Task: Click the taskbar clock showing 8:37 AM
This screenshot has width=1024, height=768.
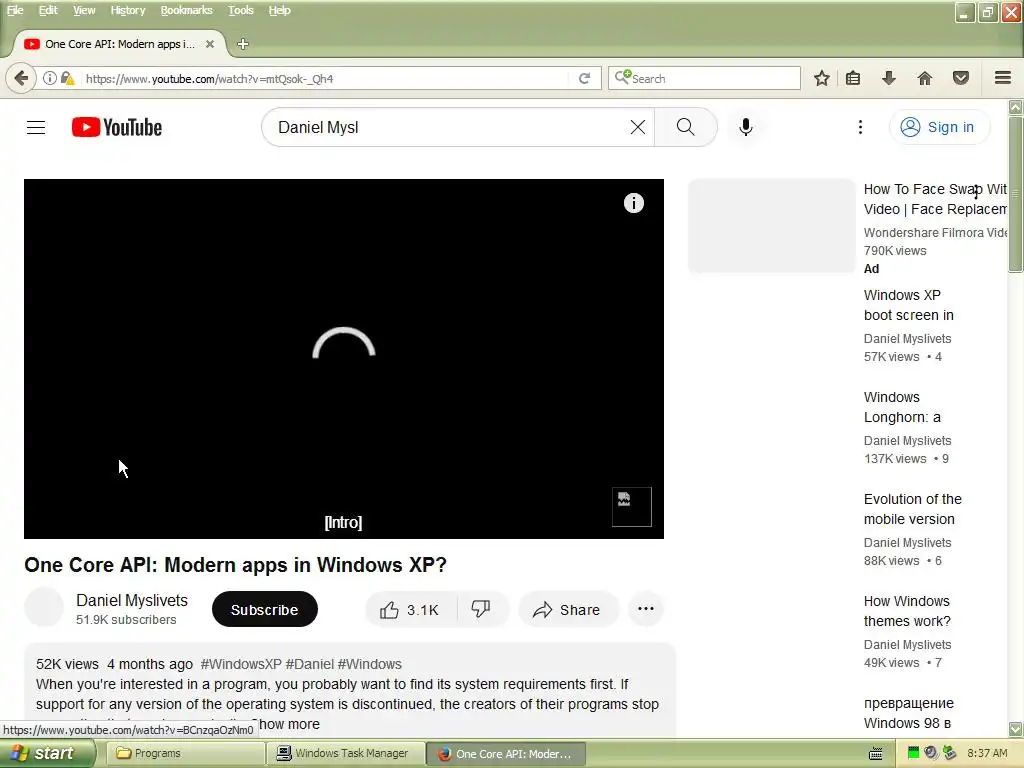Action: [x=987, y=753]
